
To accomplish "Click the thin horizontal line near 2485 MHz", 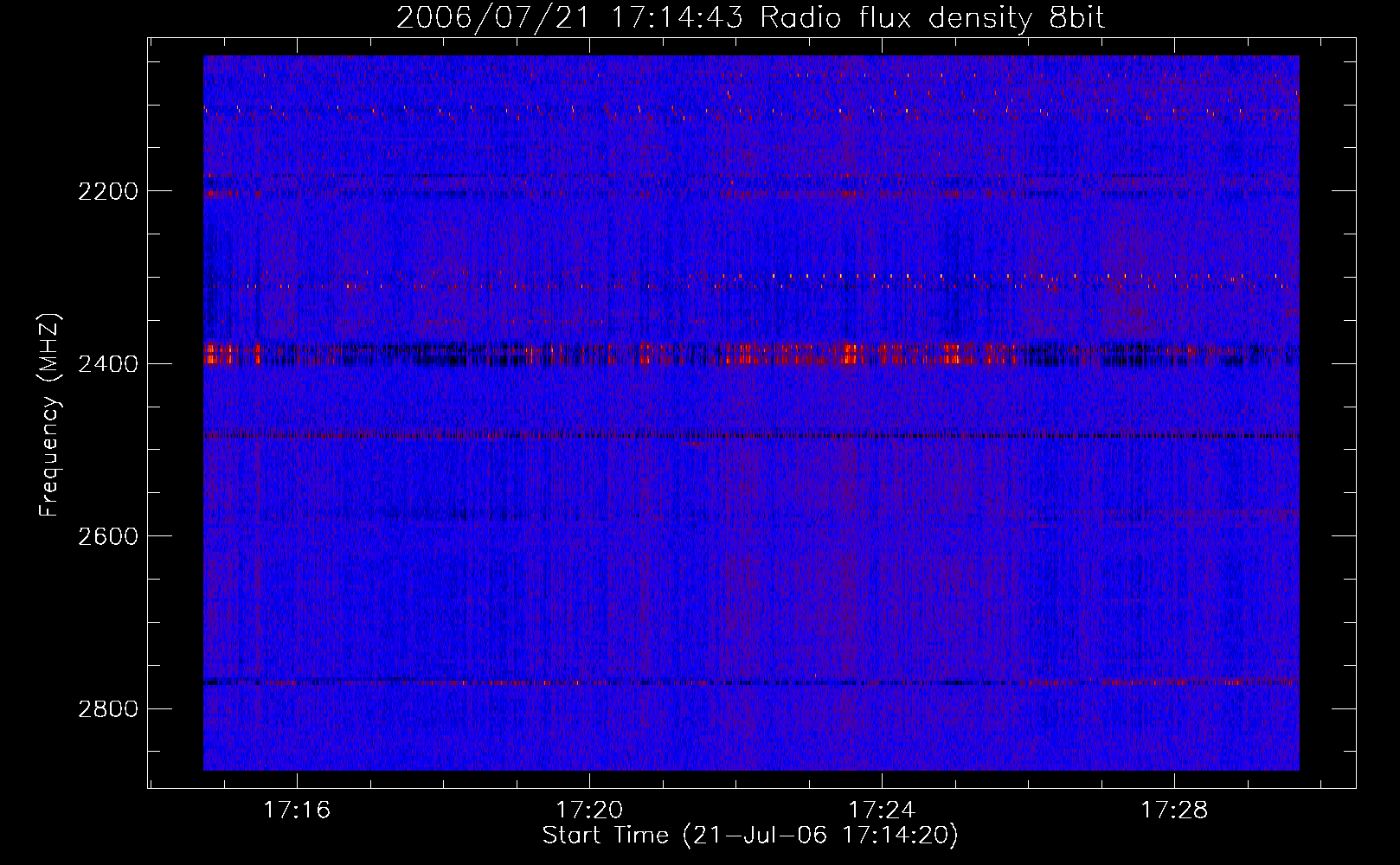I will tap(751, 435).
